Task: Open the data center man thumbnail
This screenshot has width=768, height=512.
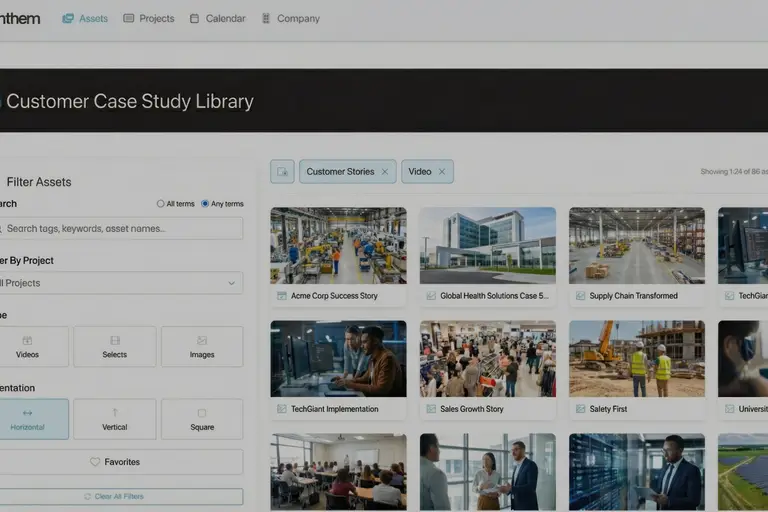Action: point(637,472)
